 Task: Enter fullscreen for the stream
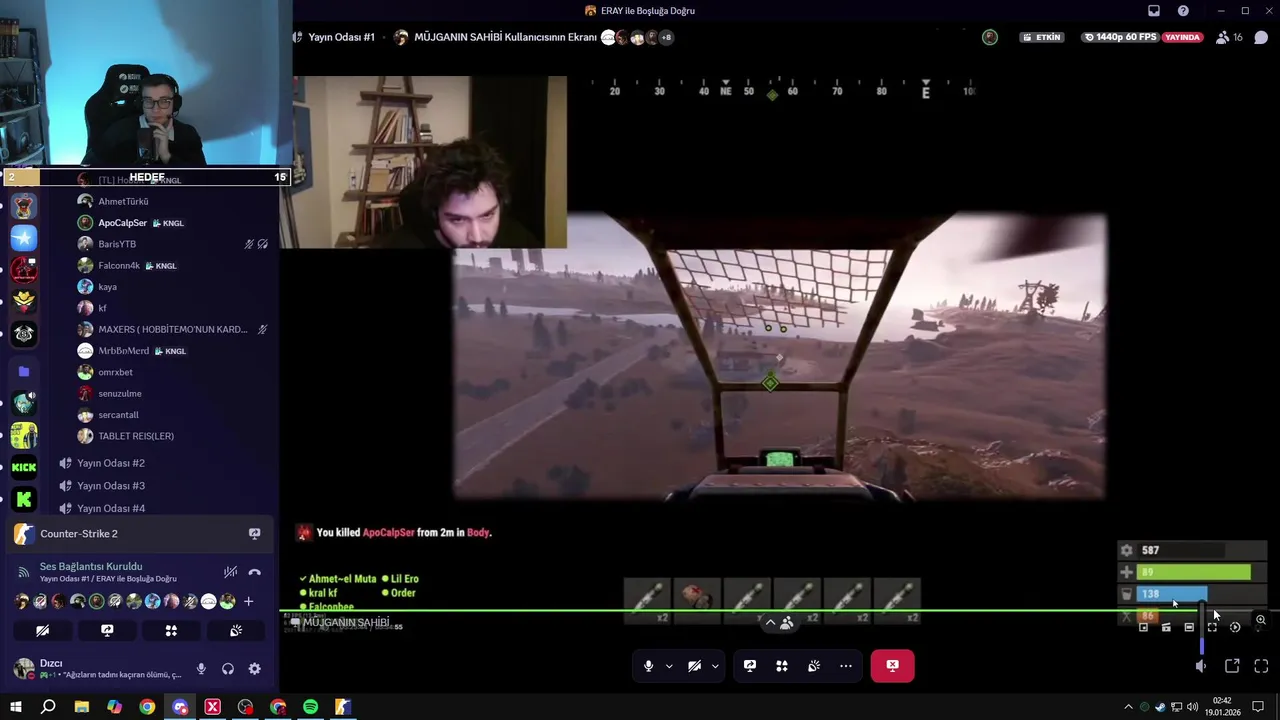click(x=1261, y=666)
